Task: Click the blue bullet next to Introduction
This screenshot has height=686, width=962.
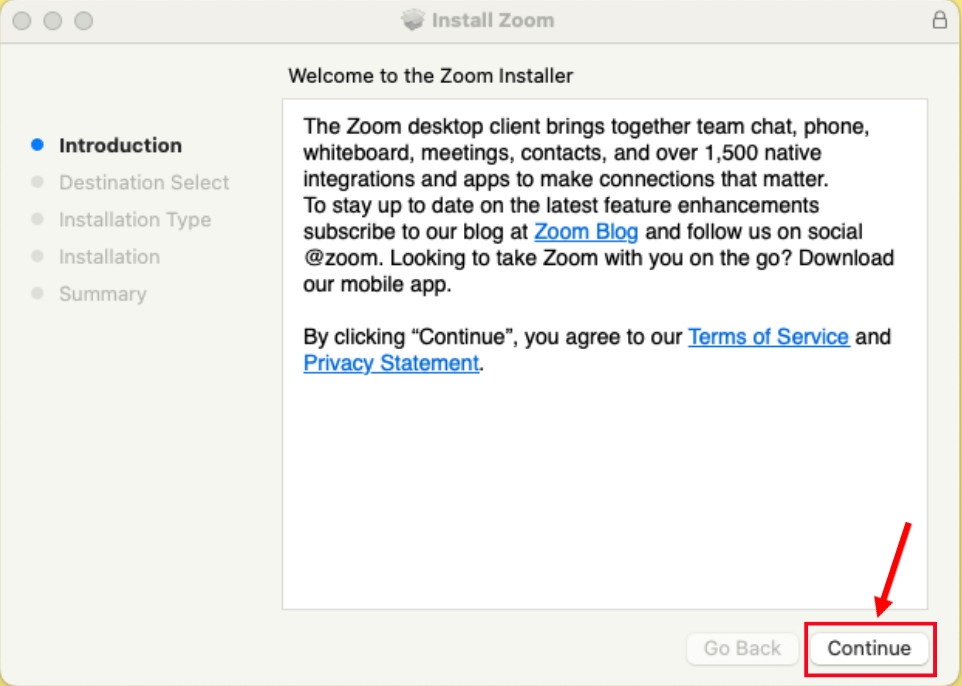Action: (38, 145)
